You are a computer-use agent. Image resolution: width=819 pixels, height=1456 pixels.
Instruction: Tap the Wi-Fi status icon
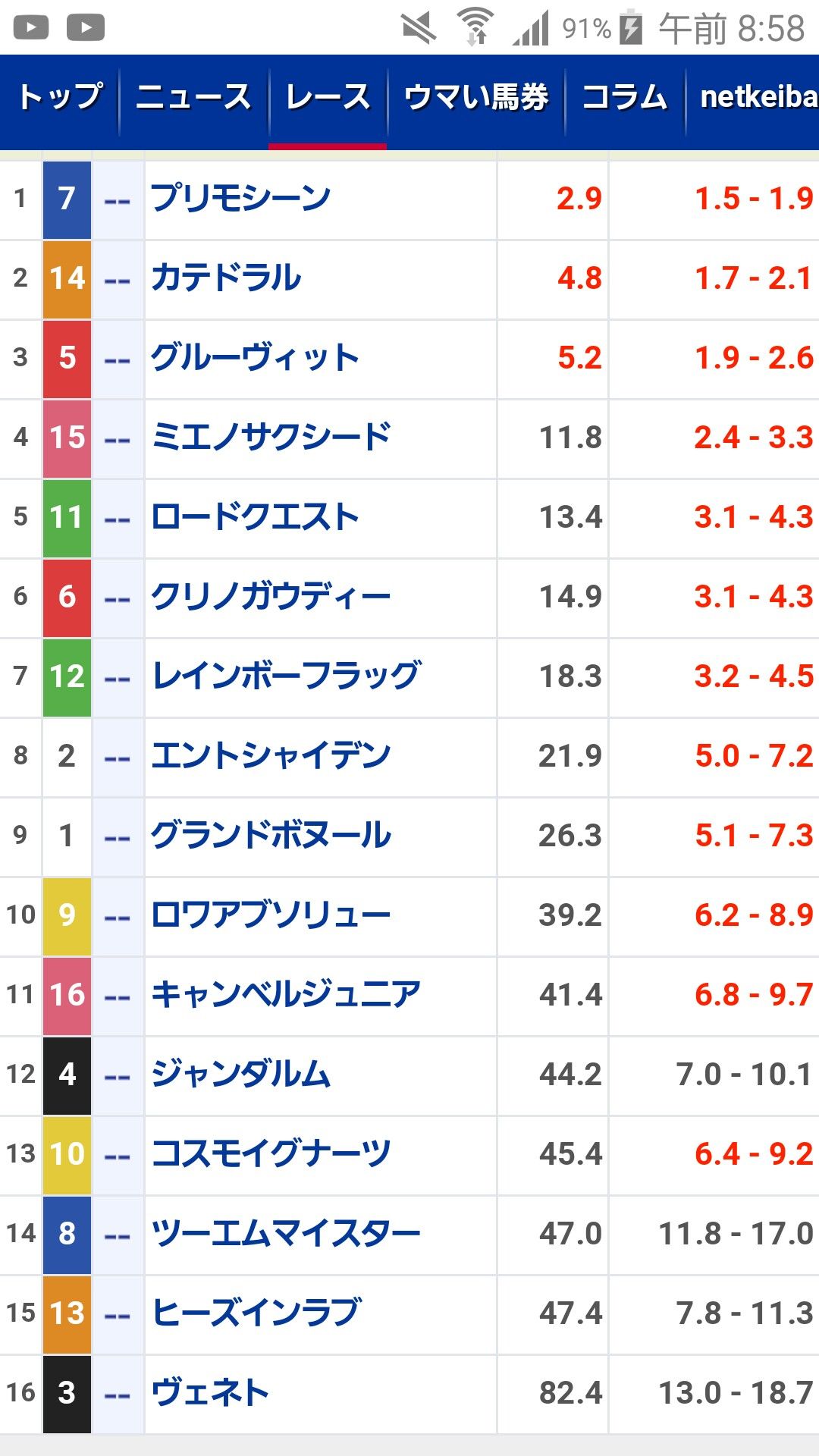point(475,27)
